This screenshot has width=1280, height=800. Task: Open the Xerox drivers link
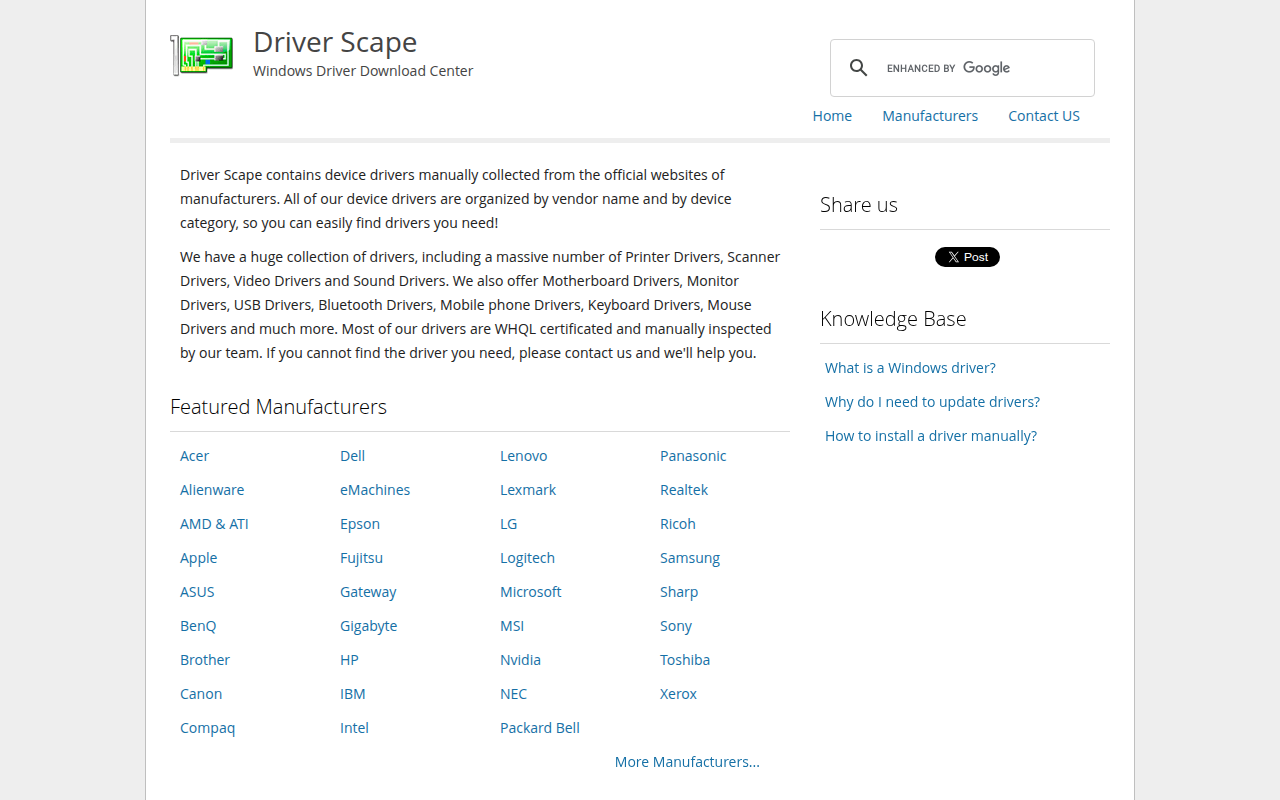678,694
